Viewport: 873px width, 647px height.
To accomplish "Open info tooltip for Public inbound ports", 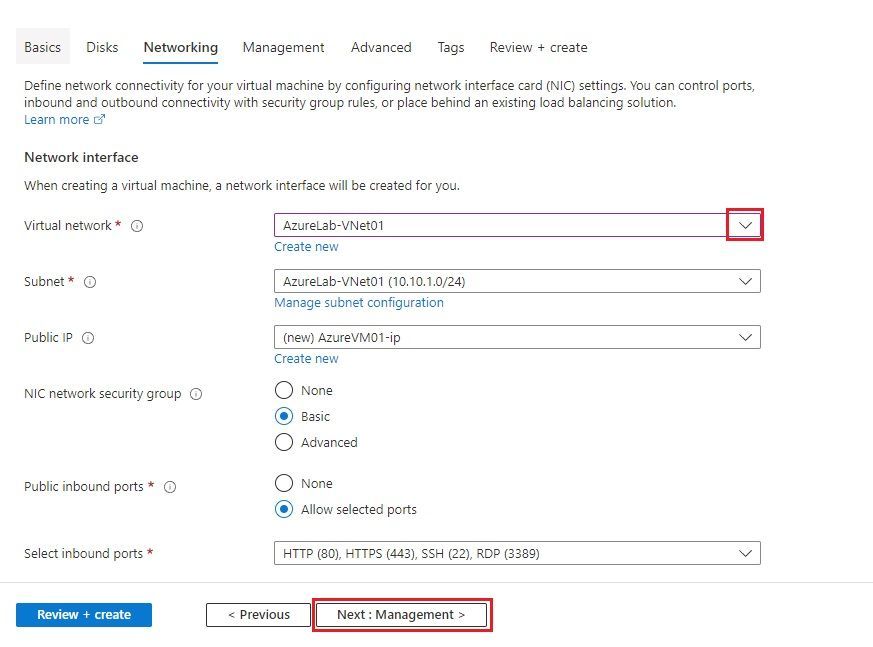I will (170, 487).
